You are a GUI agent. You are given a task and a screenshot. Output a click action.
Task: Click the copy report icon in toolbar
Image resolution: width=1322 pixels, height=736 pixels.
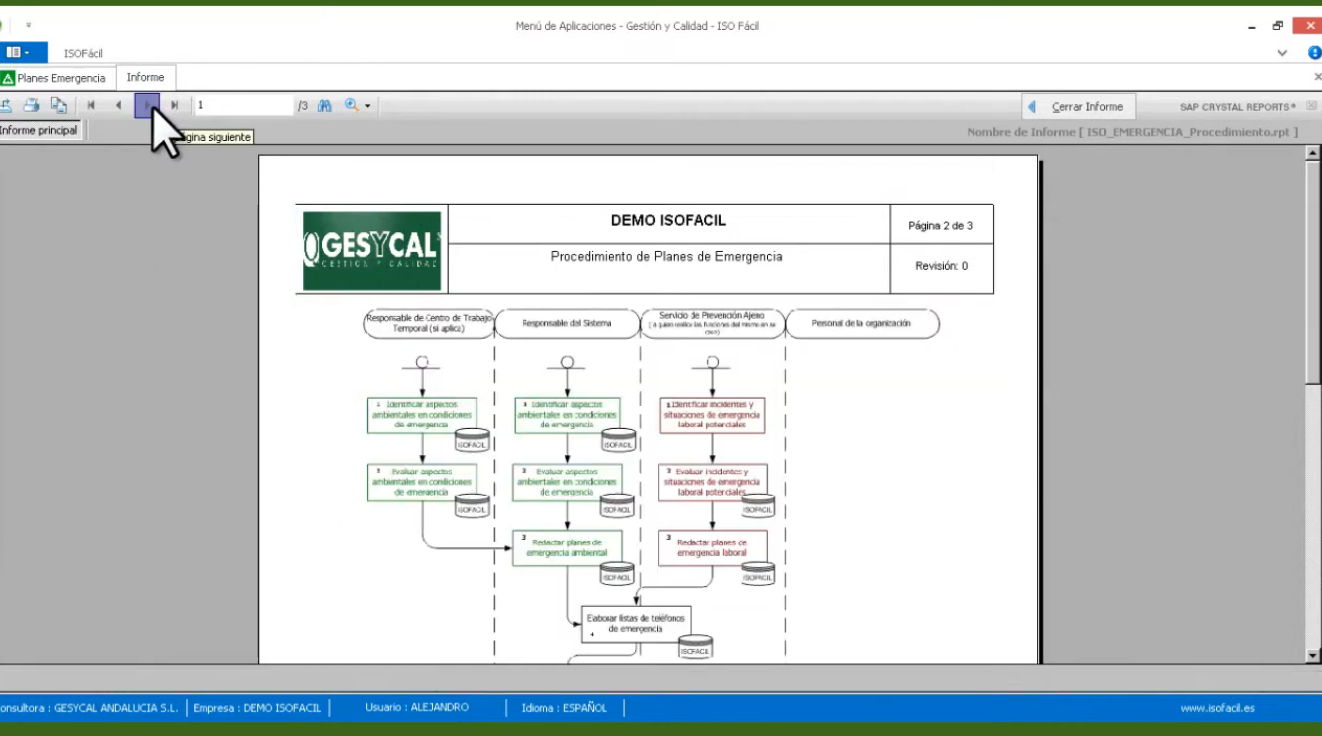click(x=59, y=105)
